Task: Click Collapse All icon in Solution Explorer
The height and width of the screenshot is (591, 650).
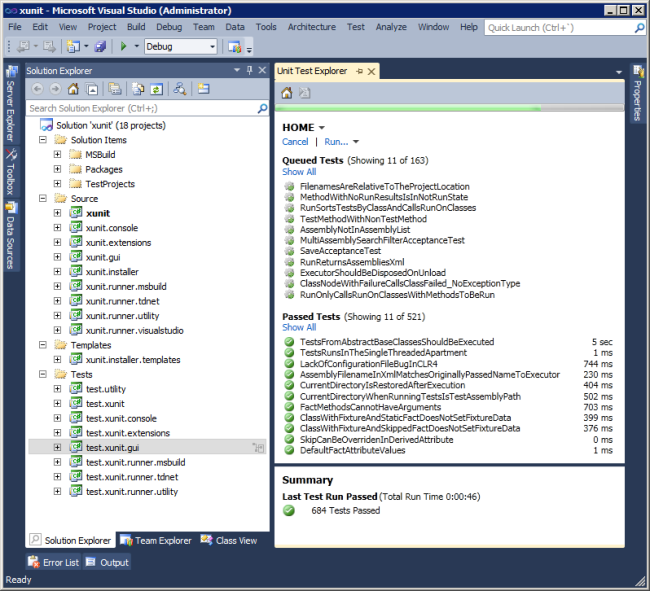Action: pos(92,89)
